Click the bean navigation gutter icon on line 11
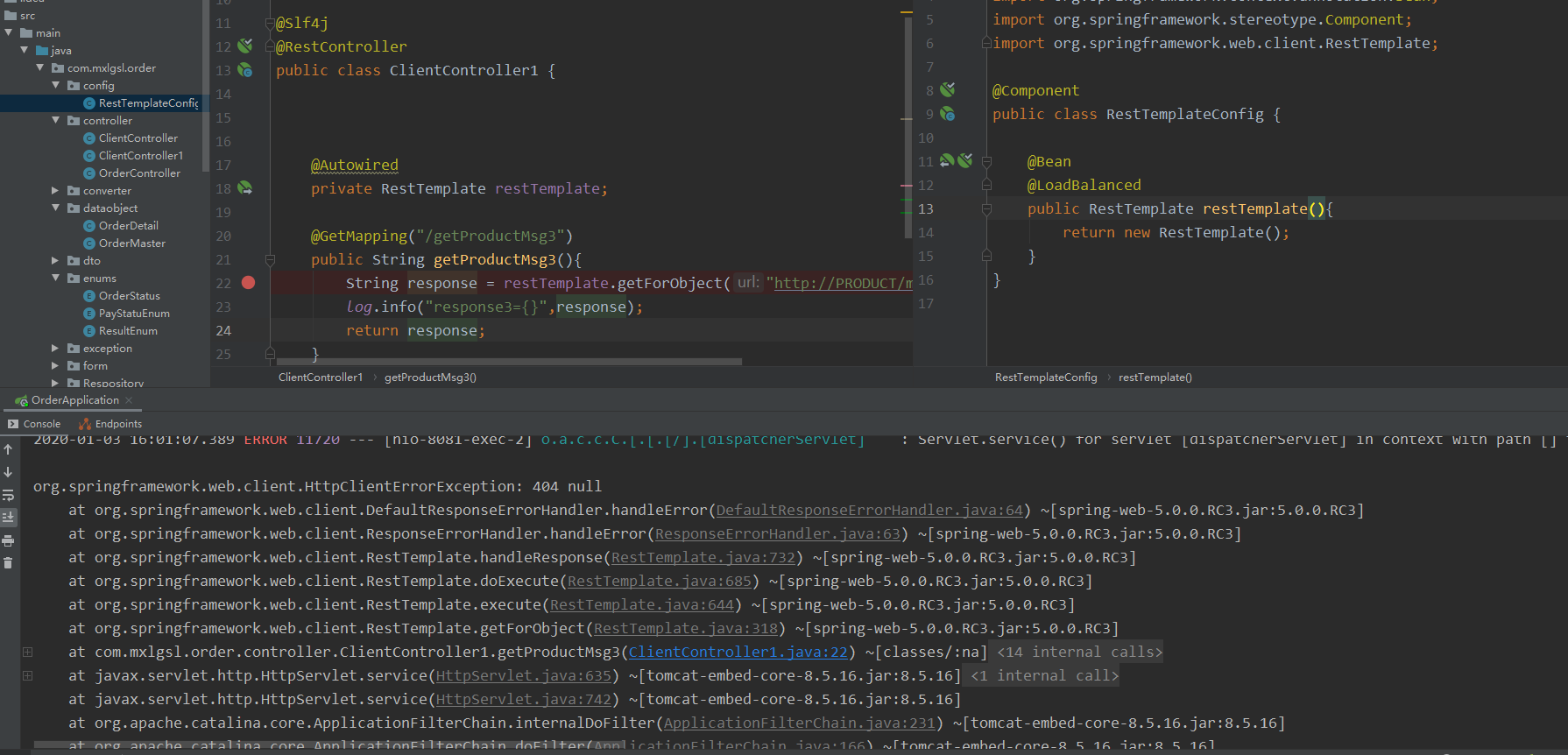This screenshot has height=755, width=1568. click(947, 161)
